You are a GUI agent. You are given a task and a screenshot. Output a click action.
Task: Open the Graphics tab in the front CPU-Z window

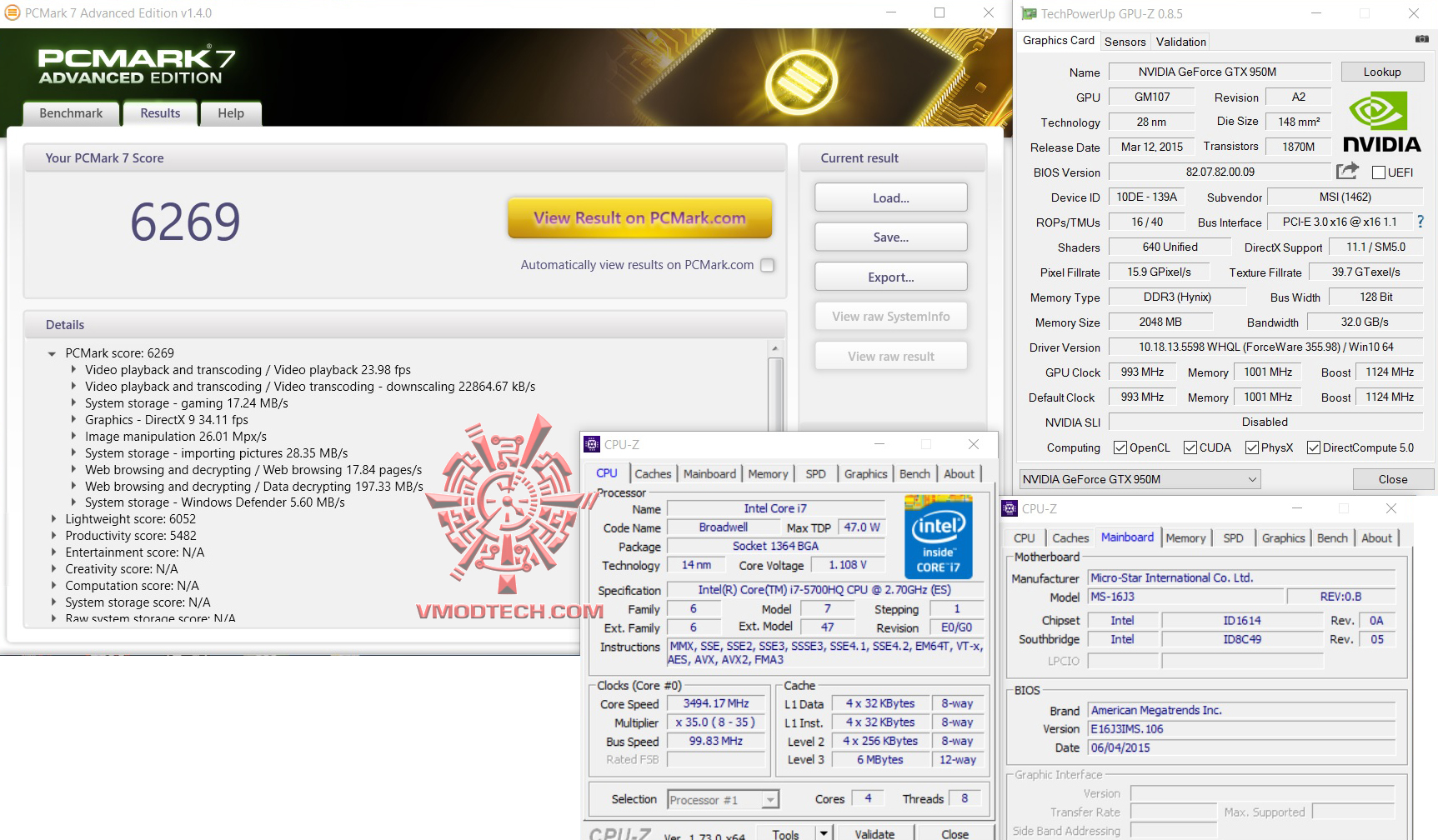[x=865, y=474]
